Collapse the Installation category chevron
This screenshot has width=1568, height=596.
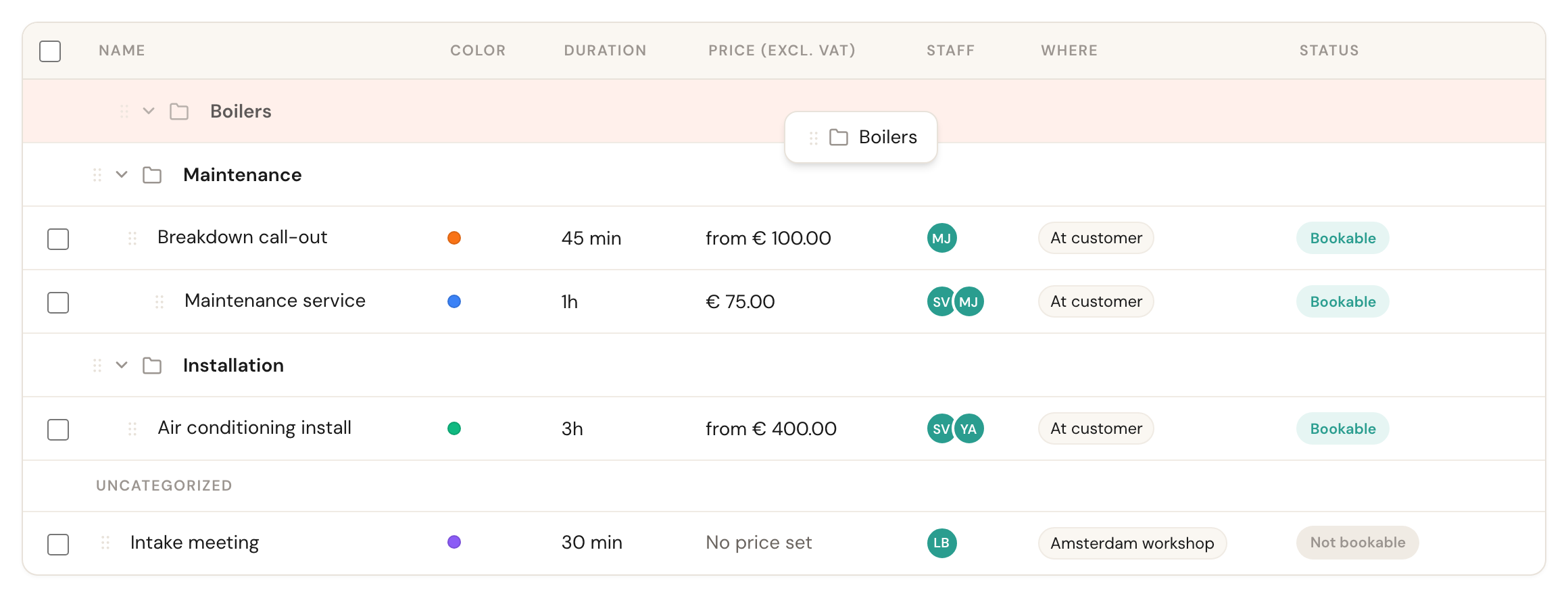point(122,366)
